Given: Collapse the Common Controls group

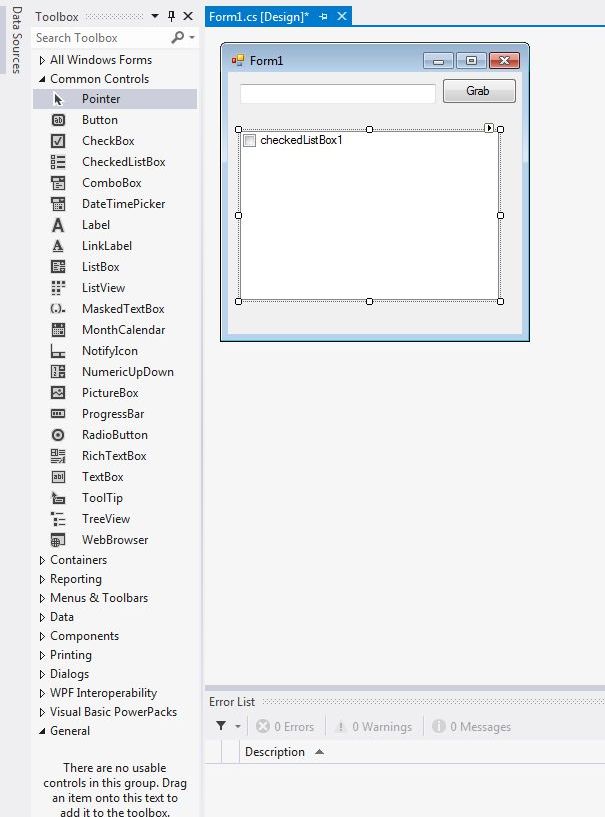Looking at the screenshot, I should tap(42, 79).
